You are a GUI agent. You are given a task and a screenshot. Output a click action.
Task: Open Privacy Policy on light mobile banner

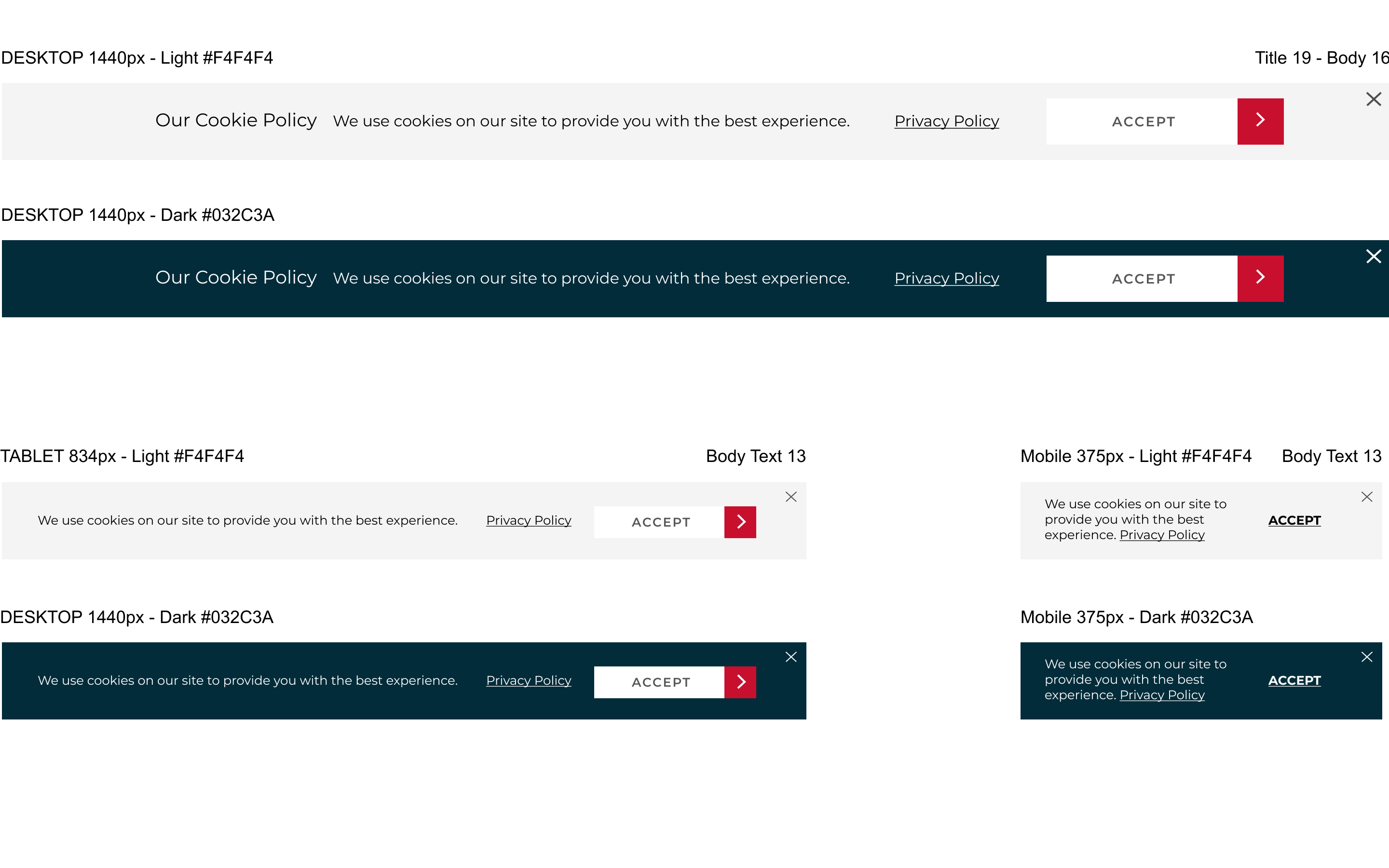(x=1162, y=535)
